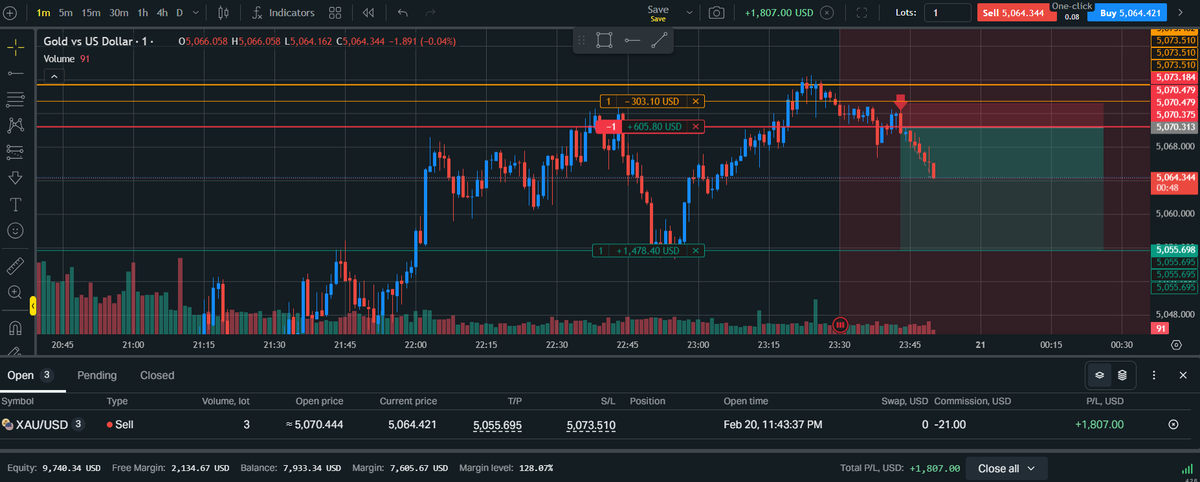
Task: Close the +605.80 USD sell position
Action: click(697, 127)
